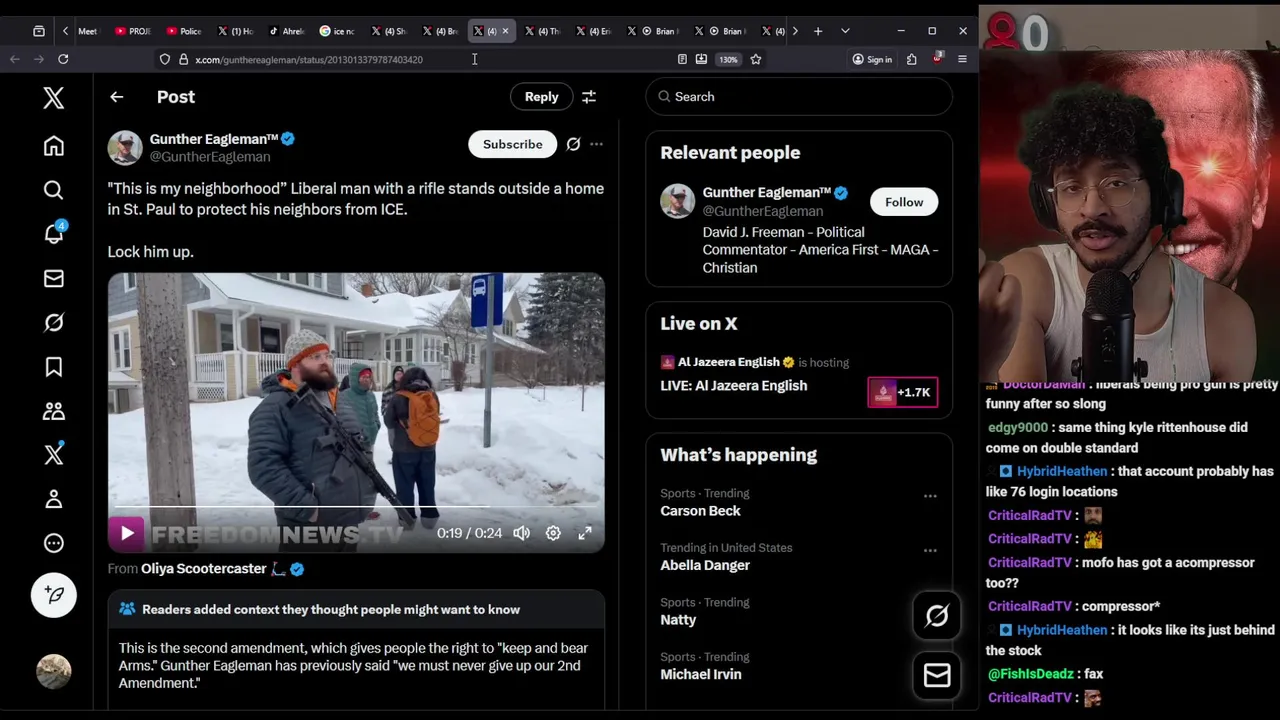This screenshot has width=1280, height=720.
Task: Open Michael Irvin trend
Action: click(701, 674)
